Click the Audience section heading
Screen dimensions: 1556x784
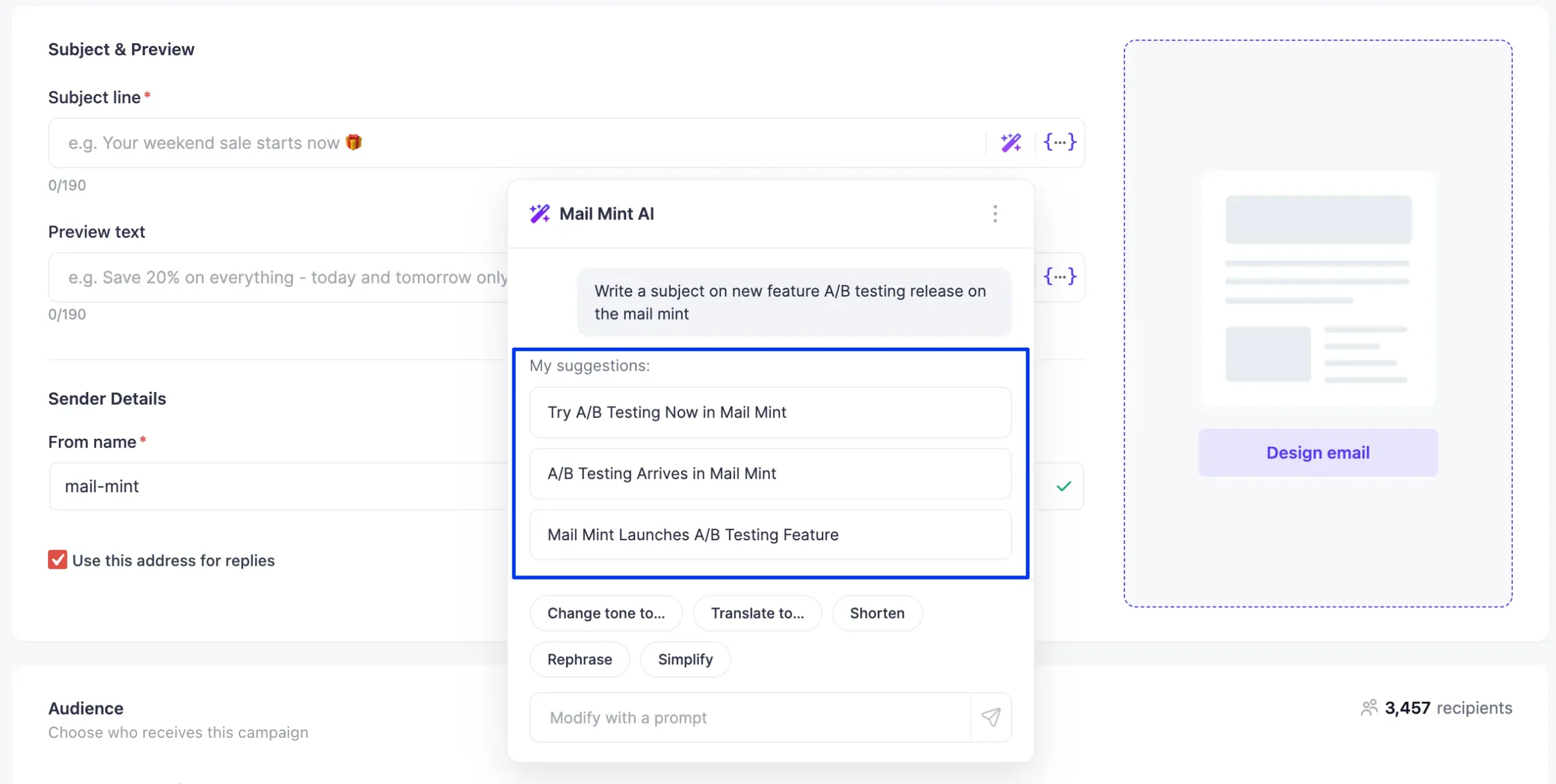tap(86, 709)
